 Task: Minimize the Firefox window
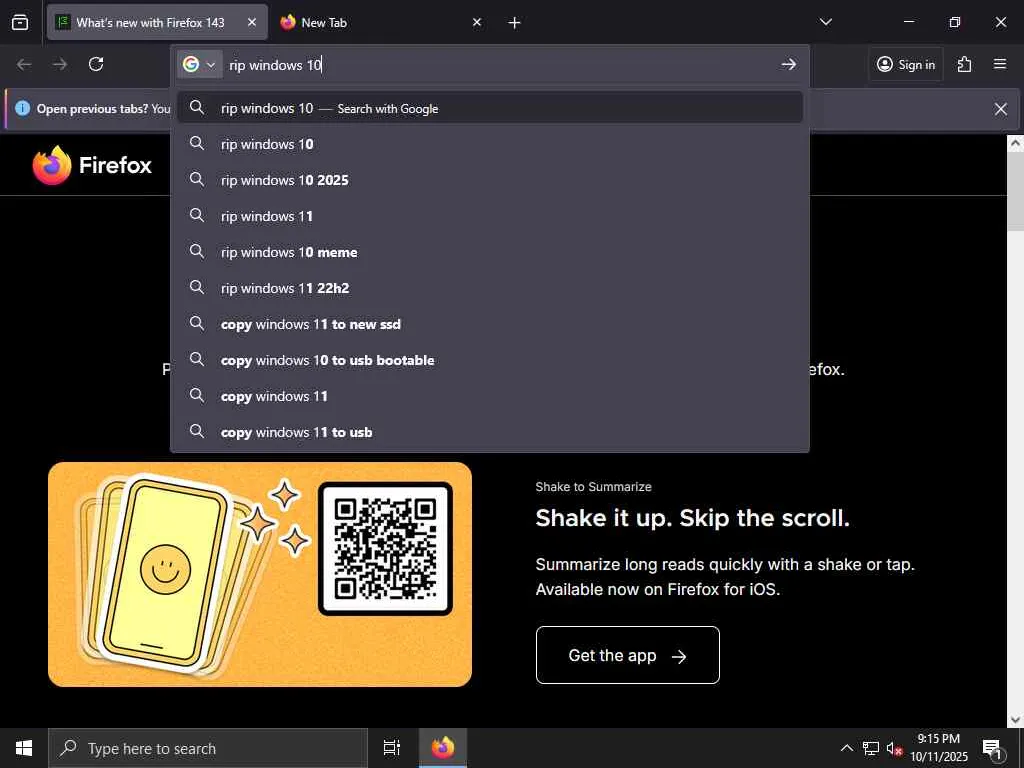click(x=908, y=22)
